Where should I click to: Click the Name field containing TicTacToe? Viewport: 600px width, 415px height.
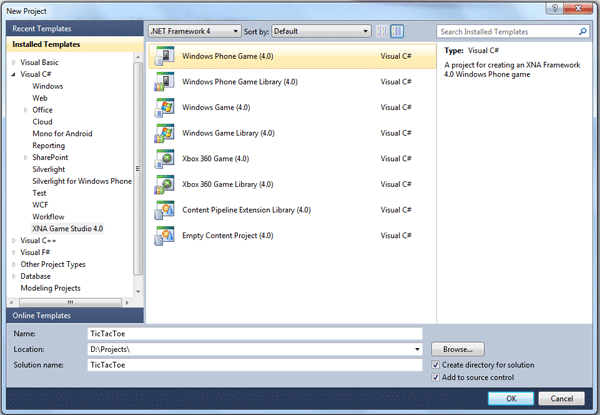pyautogui.click(x=255, y=334)
